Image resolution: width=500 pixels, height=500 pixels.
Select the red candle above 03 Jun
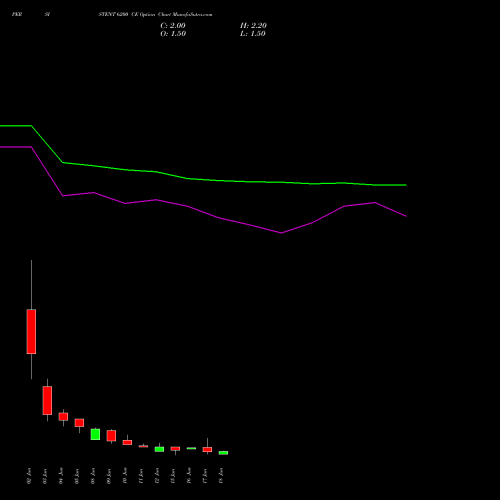47,400
